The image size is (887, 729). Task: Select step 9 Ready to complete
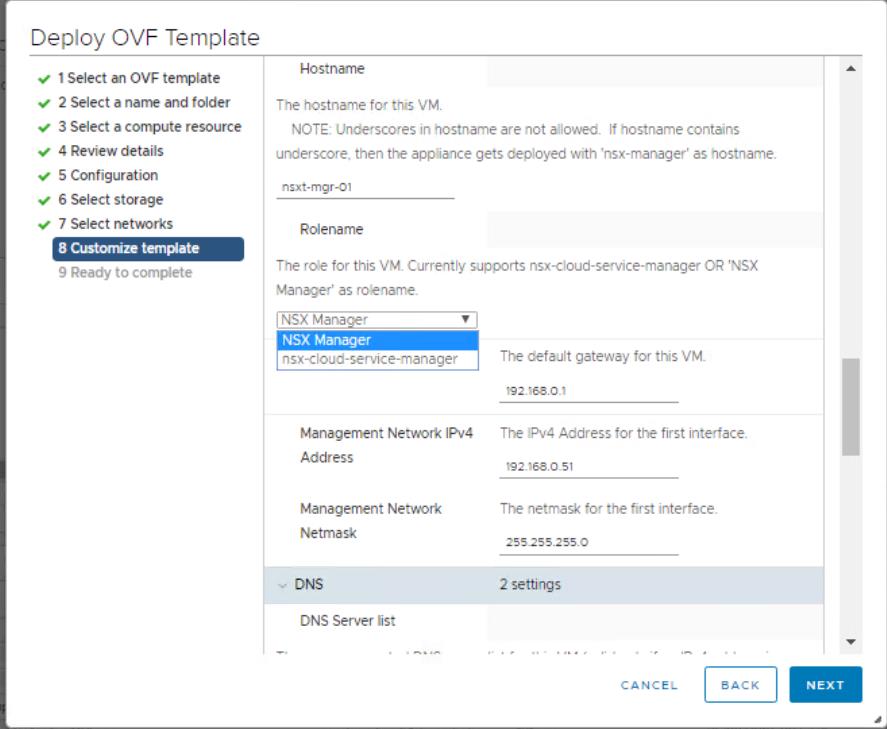pyautogui.click(x=126, y=273)
